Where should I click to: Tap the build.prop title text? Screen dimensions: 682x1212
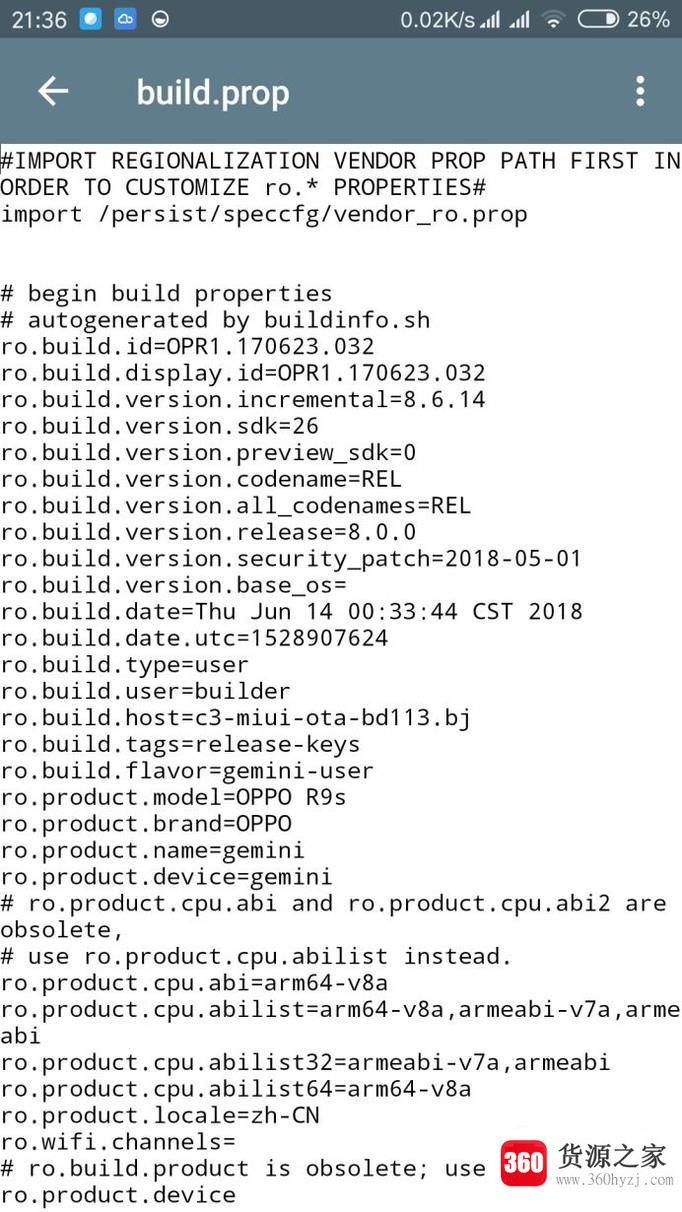click(213, 93)
